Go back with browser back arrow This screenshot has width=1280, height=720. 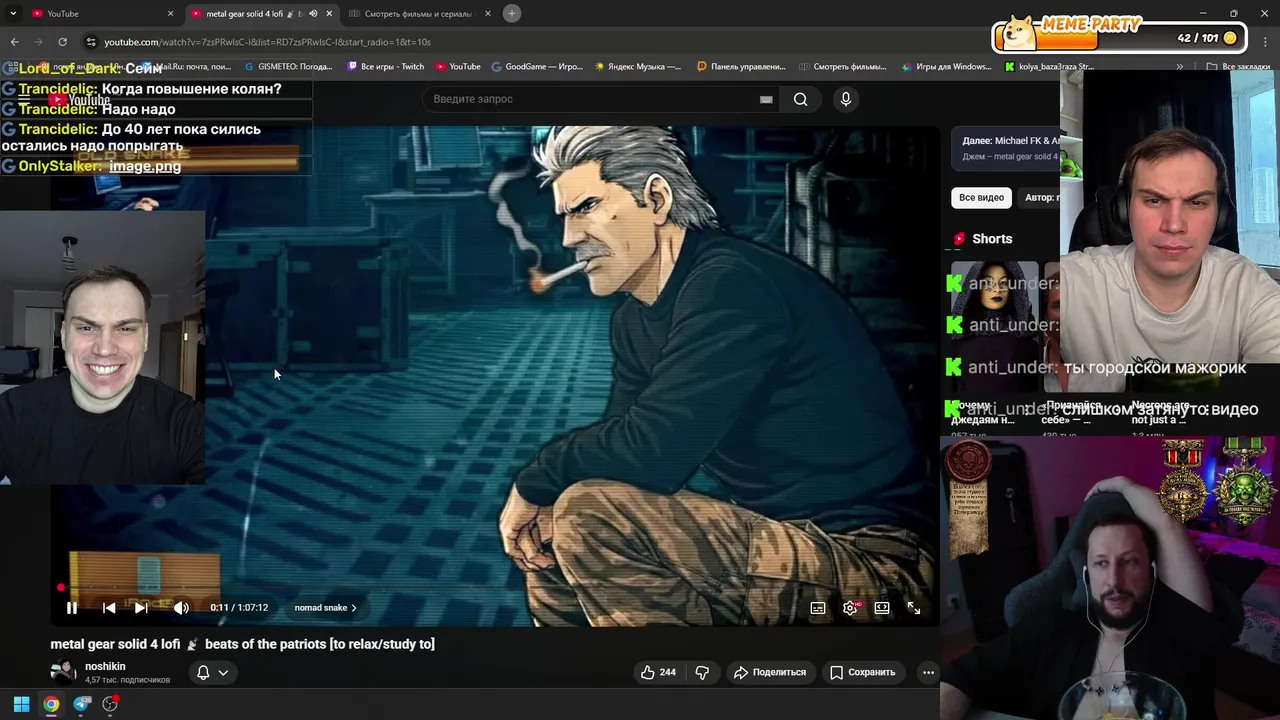click(14, 42)
